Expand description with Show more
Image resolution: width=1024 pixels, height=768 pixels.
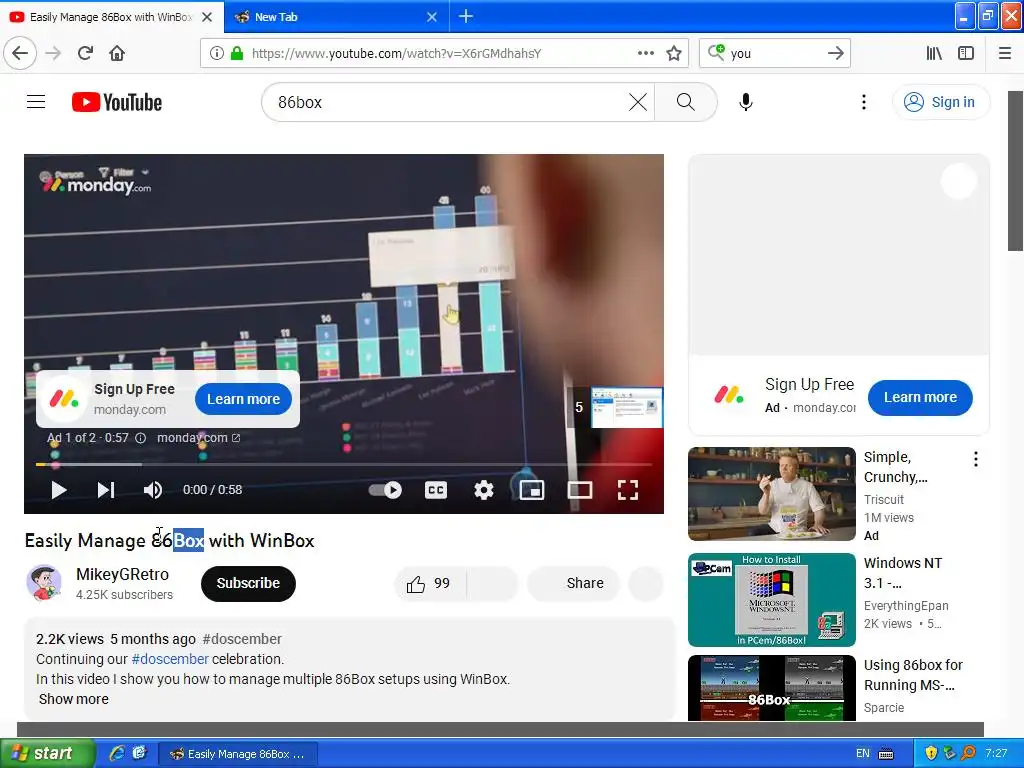pos(74,699)
